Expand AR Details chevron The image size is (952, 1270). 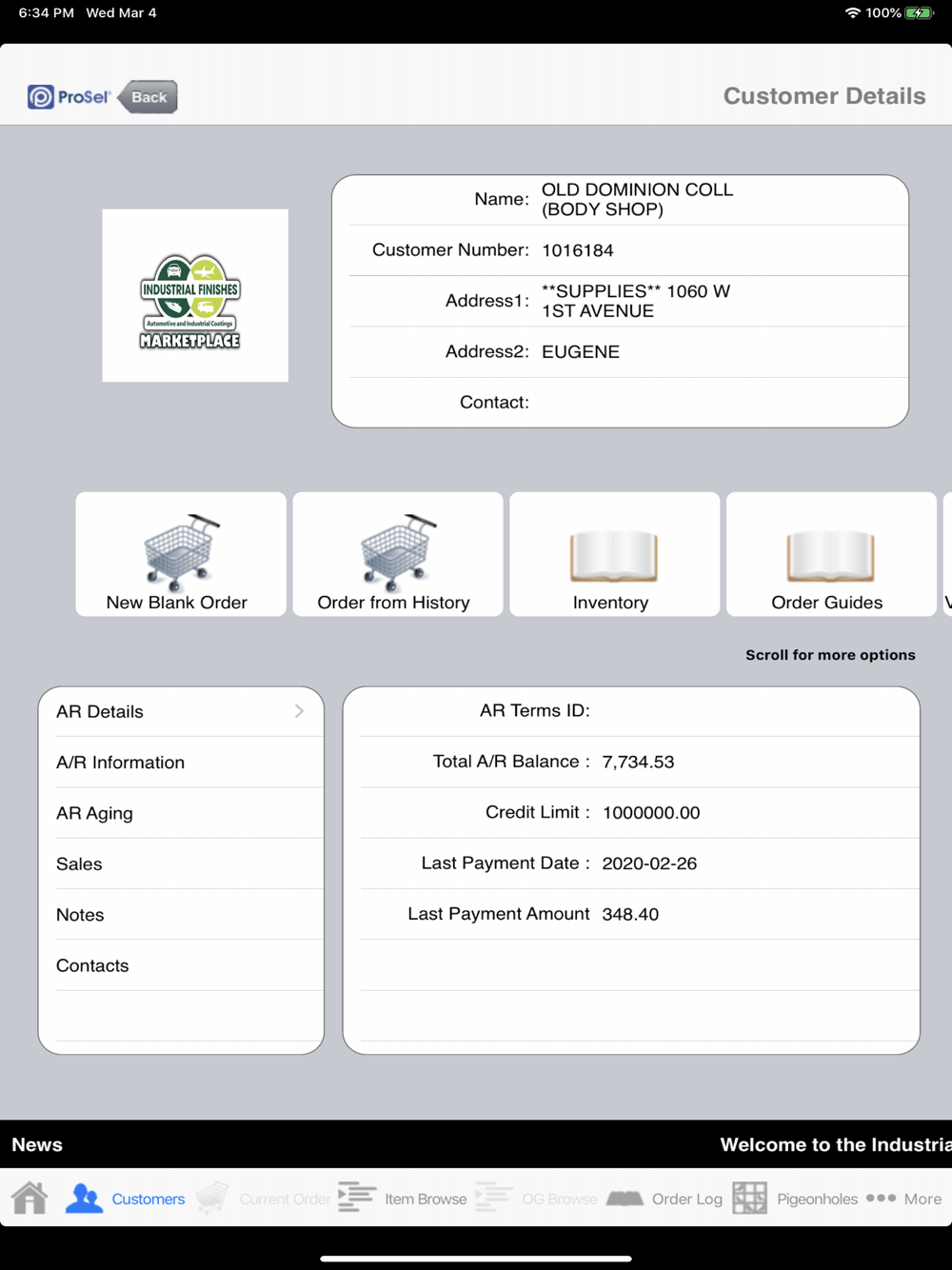click(x=299, y=711)
